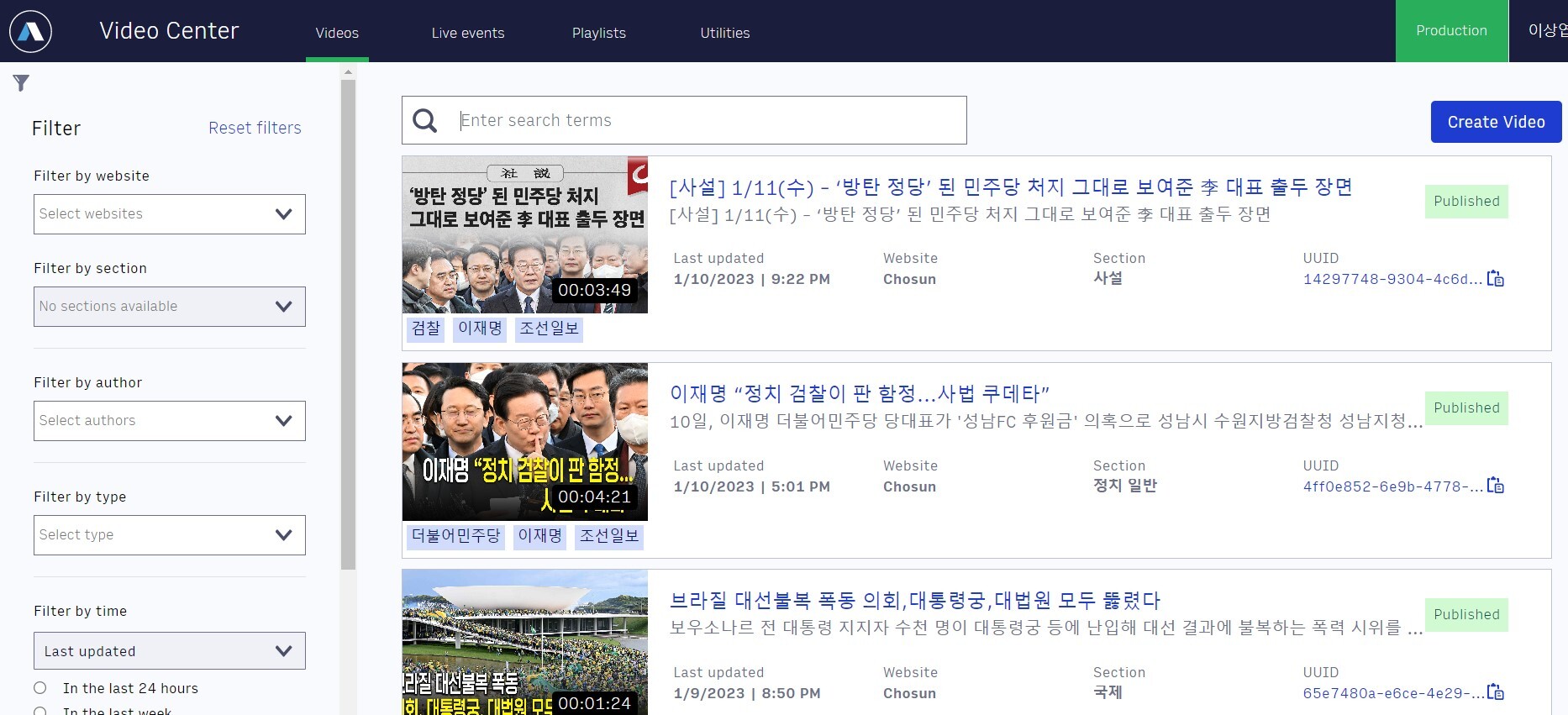The height and width of the screenshot is (715, 1568).
Task: Open the Live events tab
Action: [468, 33]
